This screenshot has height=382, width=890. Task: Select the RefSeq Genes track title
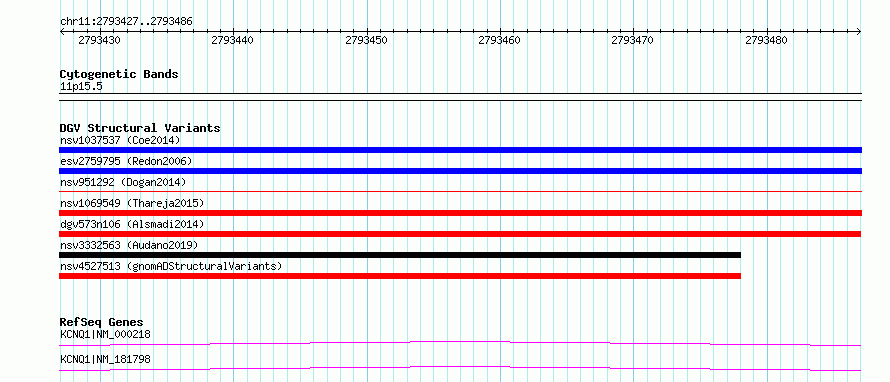click(102, 322)
